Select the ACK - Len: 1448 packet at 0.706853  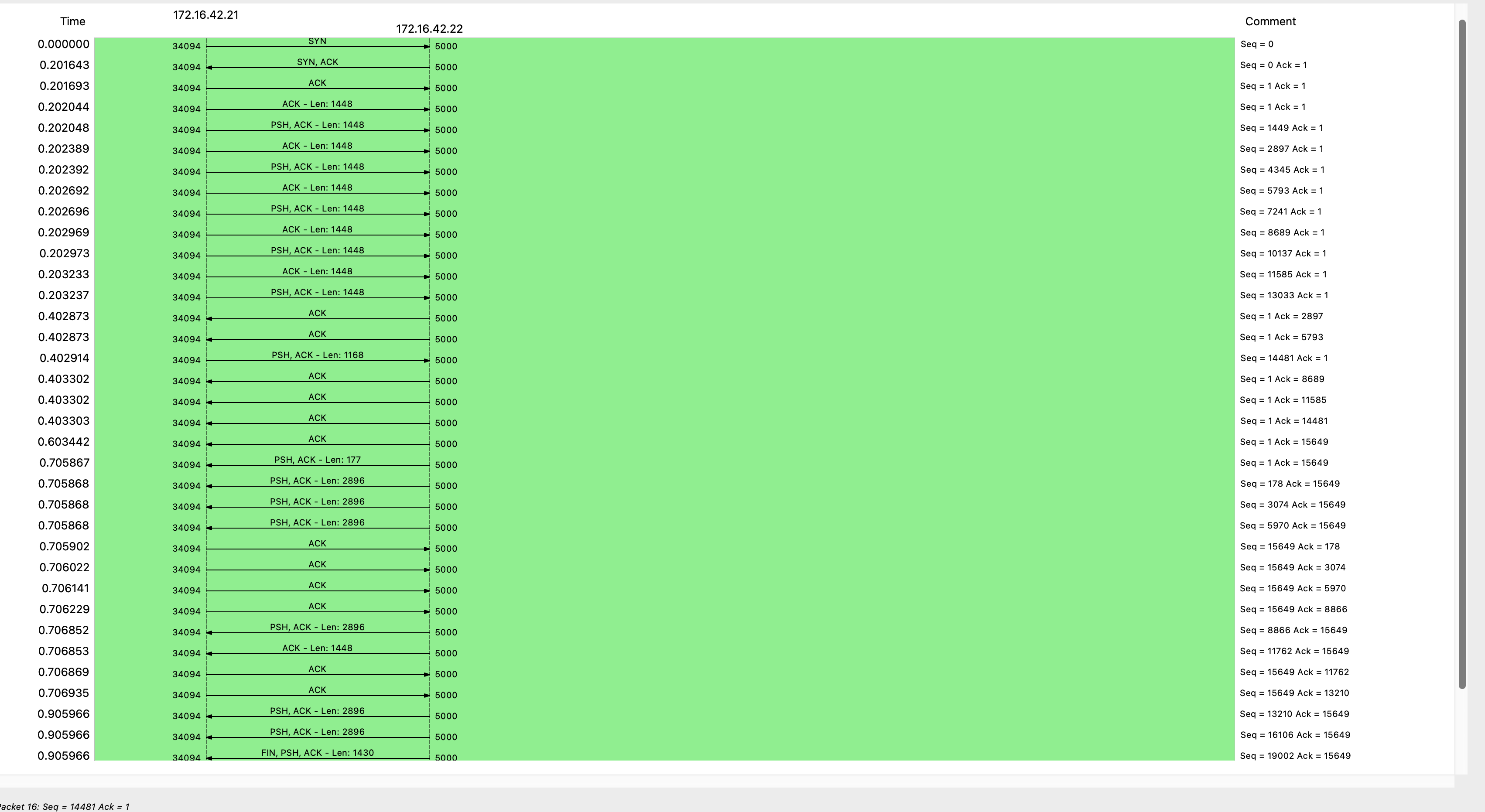pos(317,651)
